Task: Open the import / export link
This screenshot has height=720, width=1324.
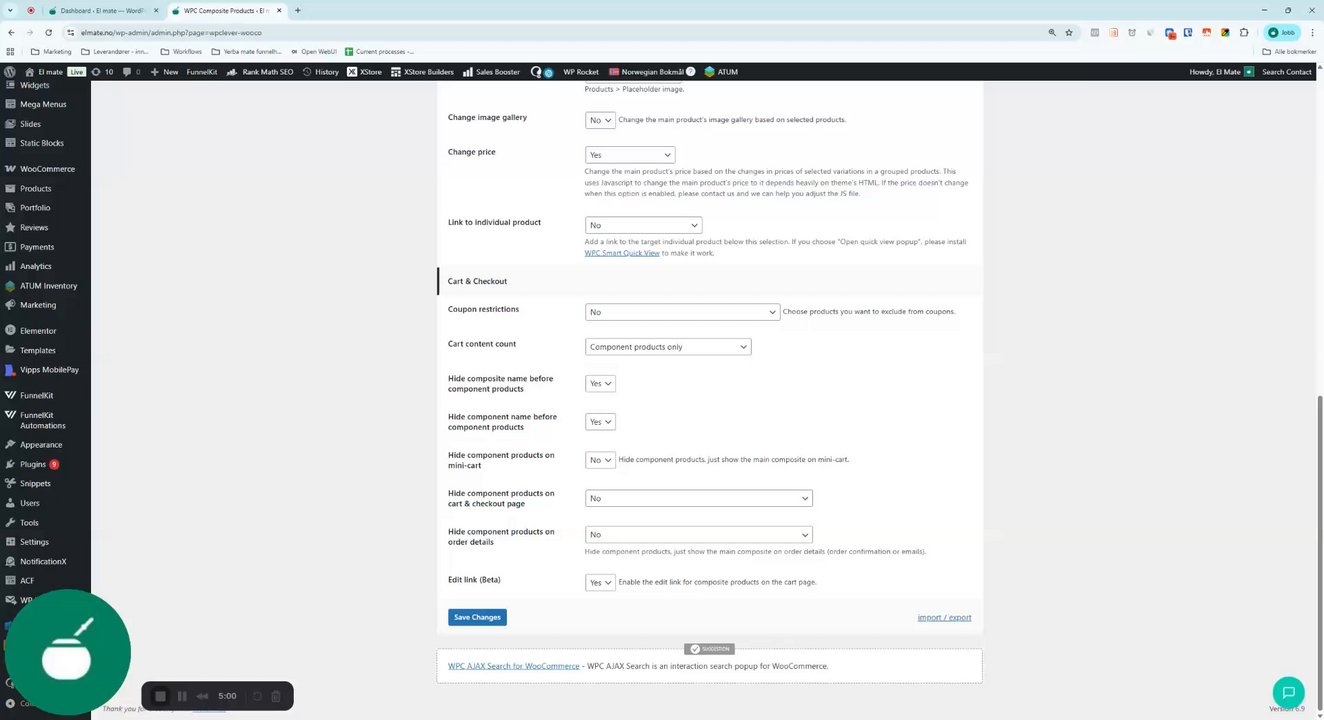Action: pos(944,617)
